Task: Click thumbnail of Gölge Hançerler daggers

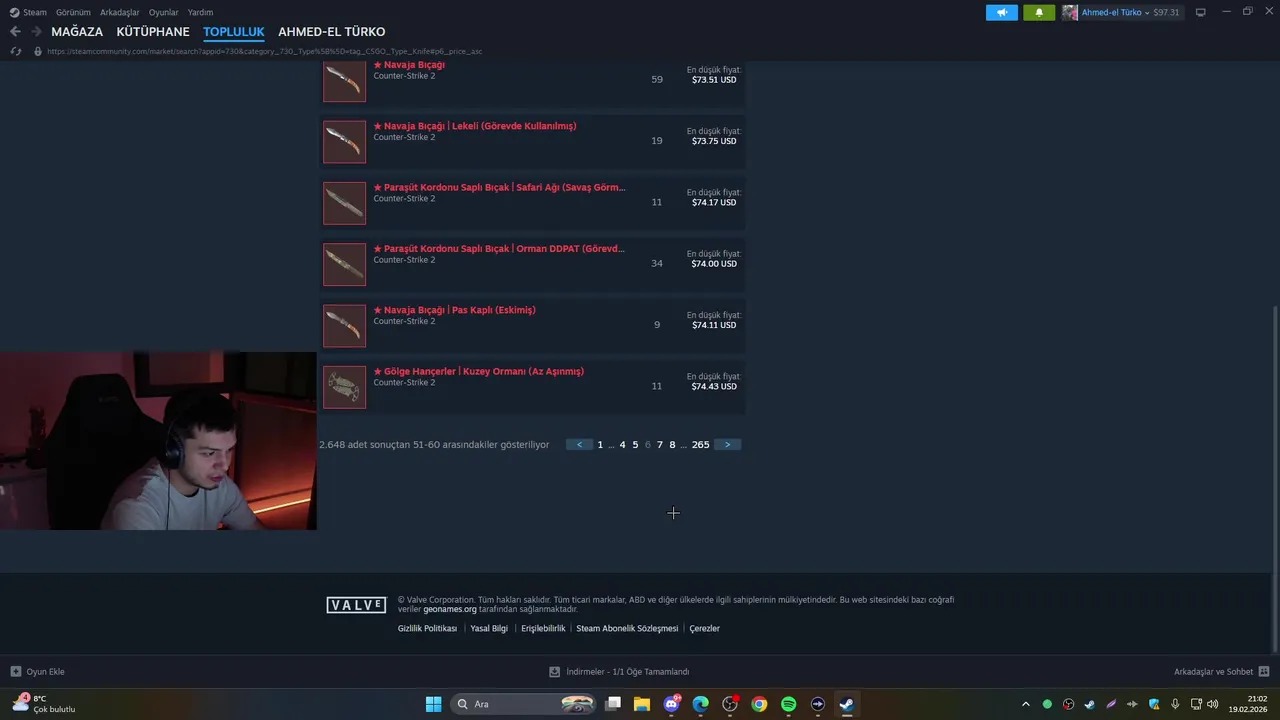Action: [x=344, y=387]
